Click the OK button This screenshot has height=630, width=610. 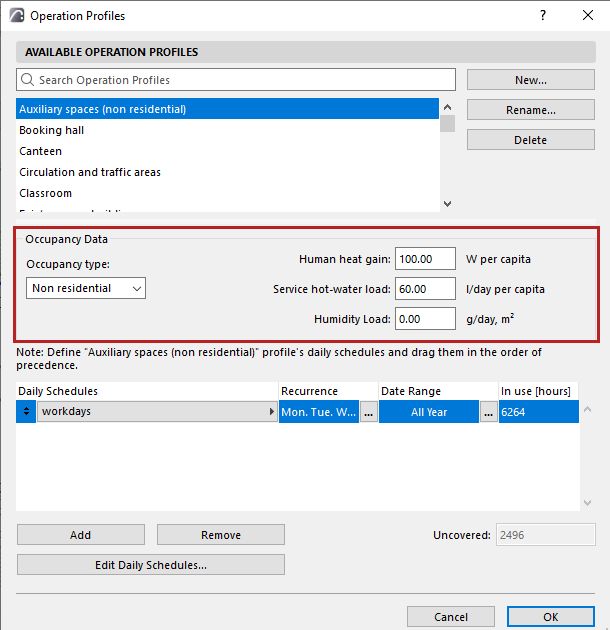(551, 617)
